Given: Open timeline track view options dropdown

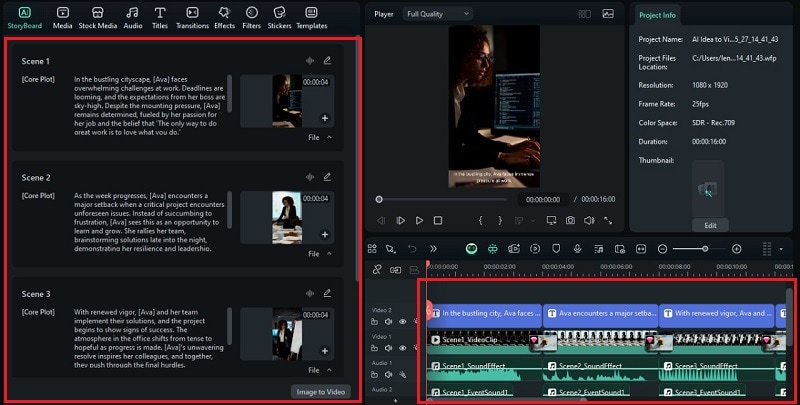Looking at the screenshot, I should (x=781, y=249).
